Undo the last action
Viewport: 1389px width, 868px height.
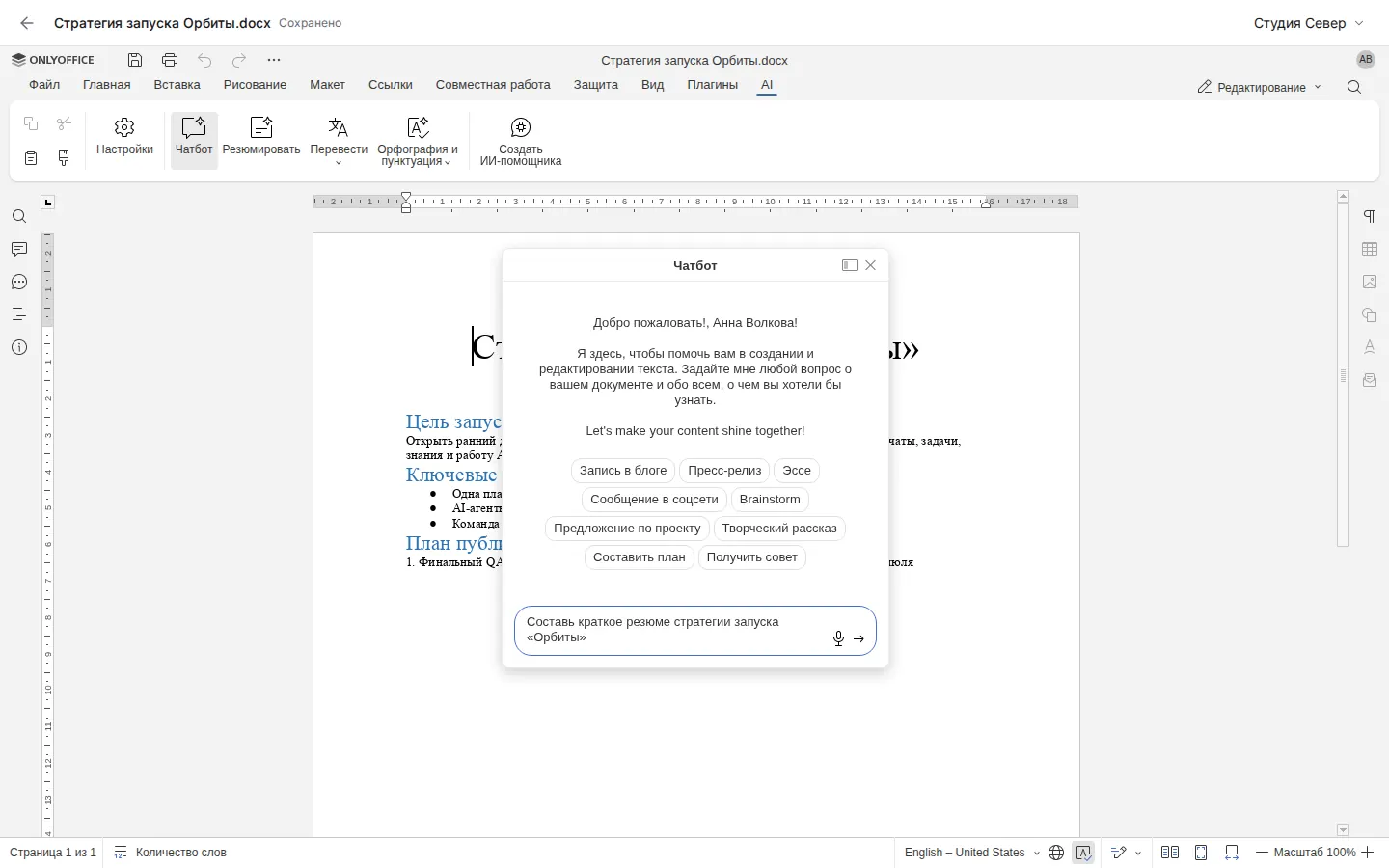[x=204, y=60]
